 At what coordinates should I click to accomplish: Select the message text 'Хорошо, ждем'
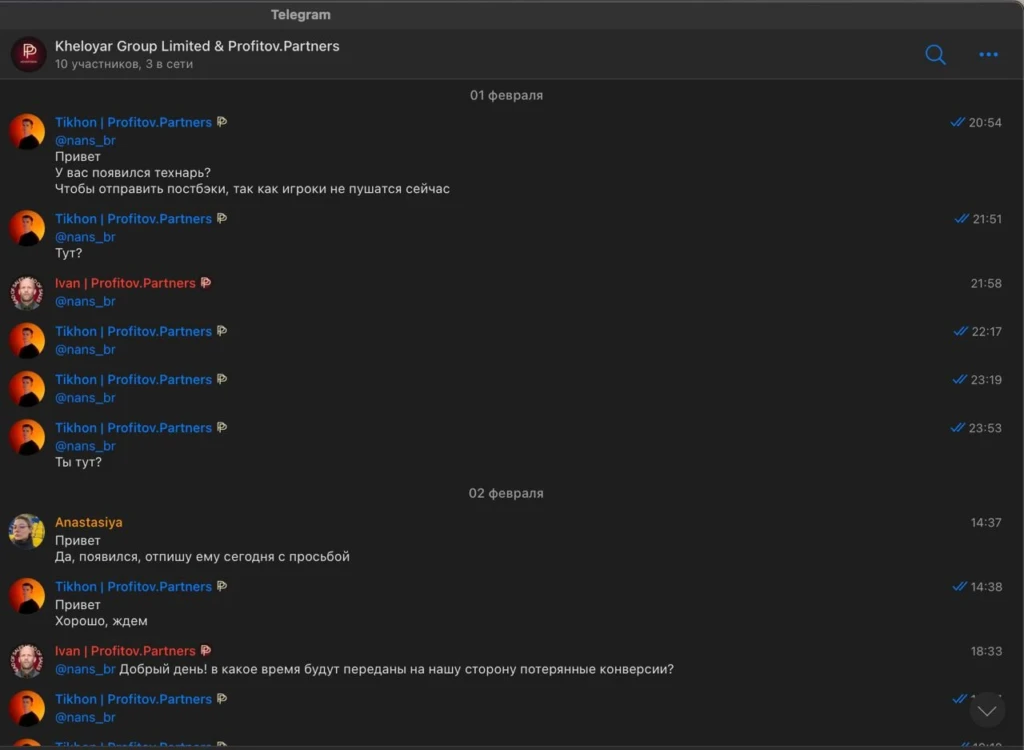(101, 621)
